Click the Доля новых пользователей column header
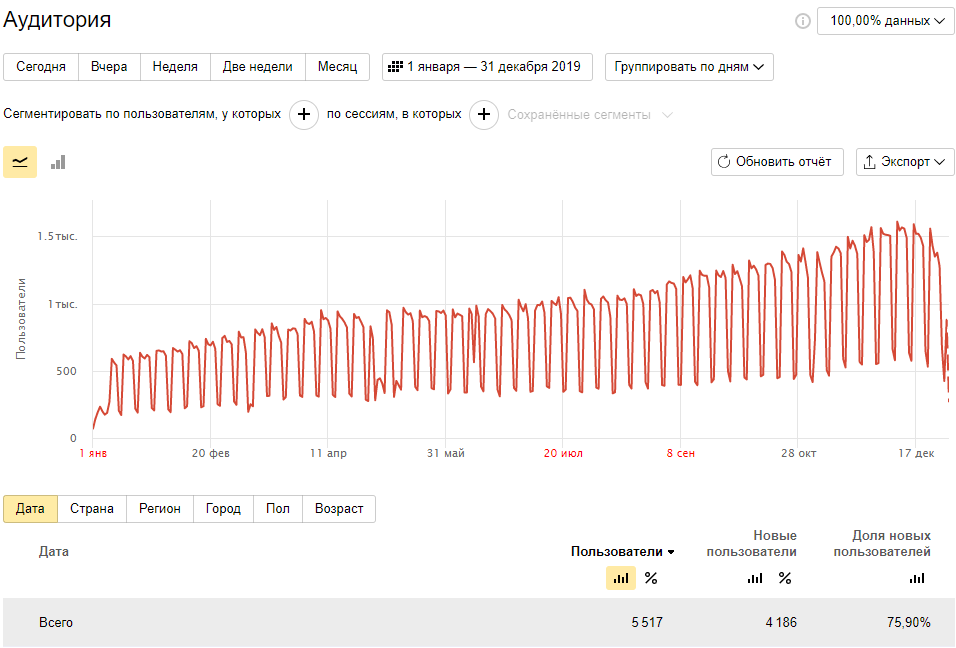This screenshot has height=648, width=956. pos(882,544)
